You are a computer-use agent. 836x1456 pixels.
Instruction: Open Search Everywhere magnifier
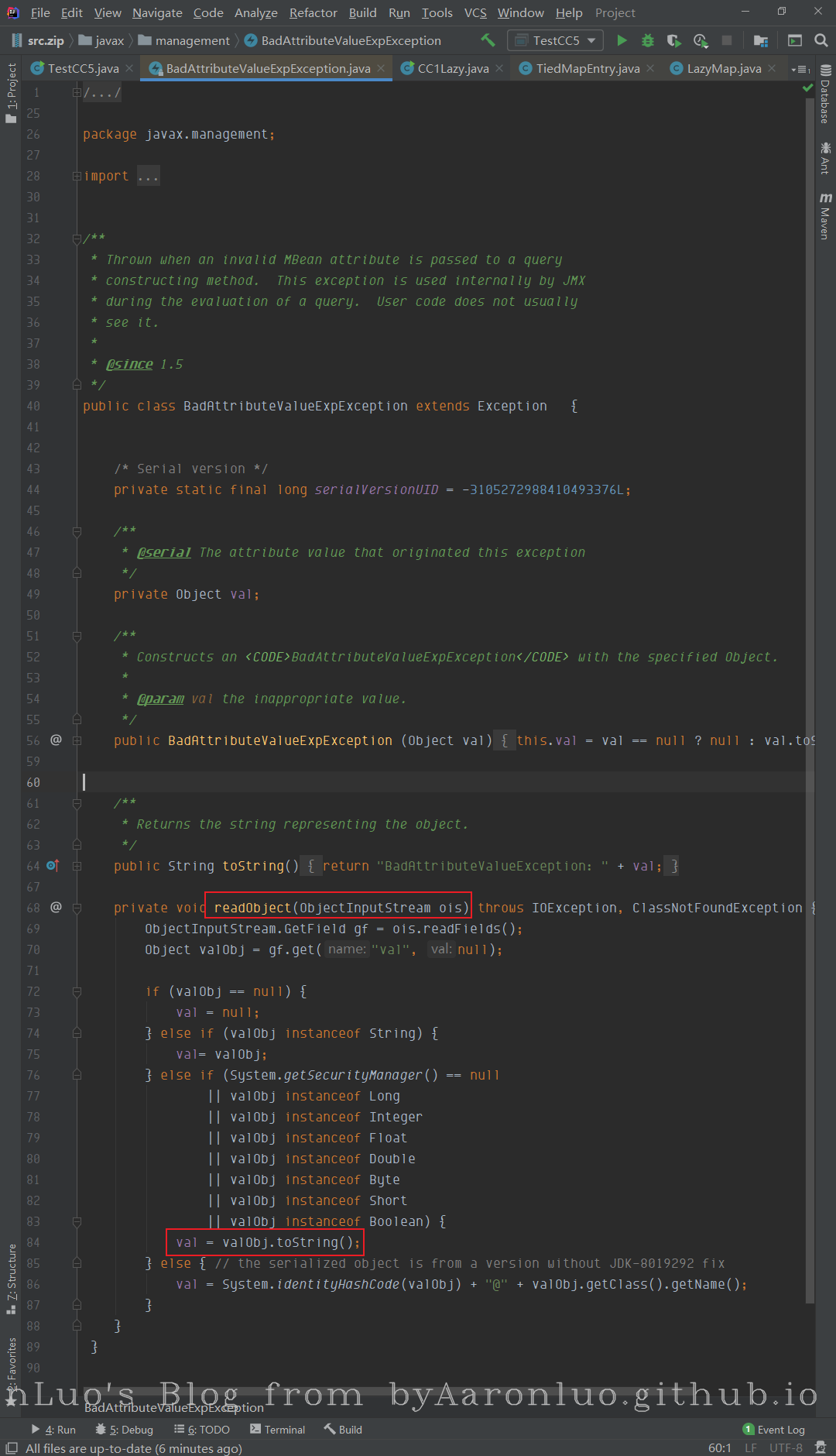click(821, 40)
